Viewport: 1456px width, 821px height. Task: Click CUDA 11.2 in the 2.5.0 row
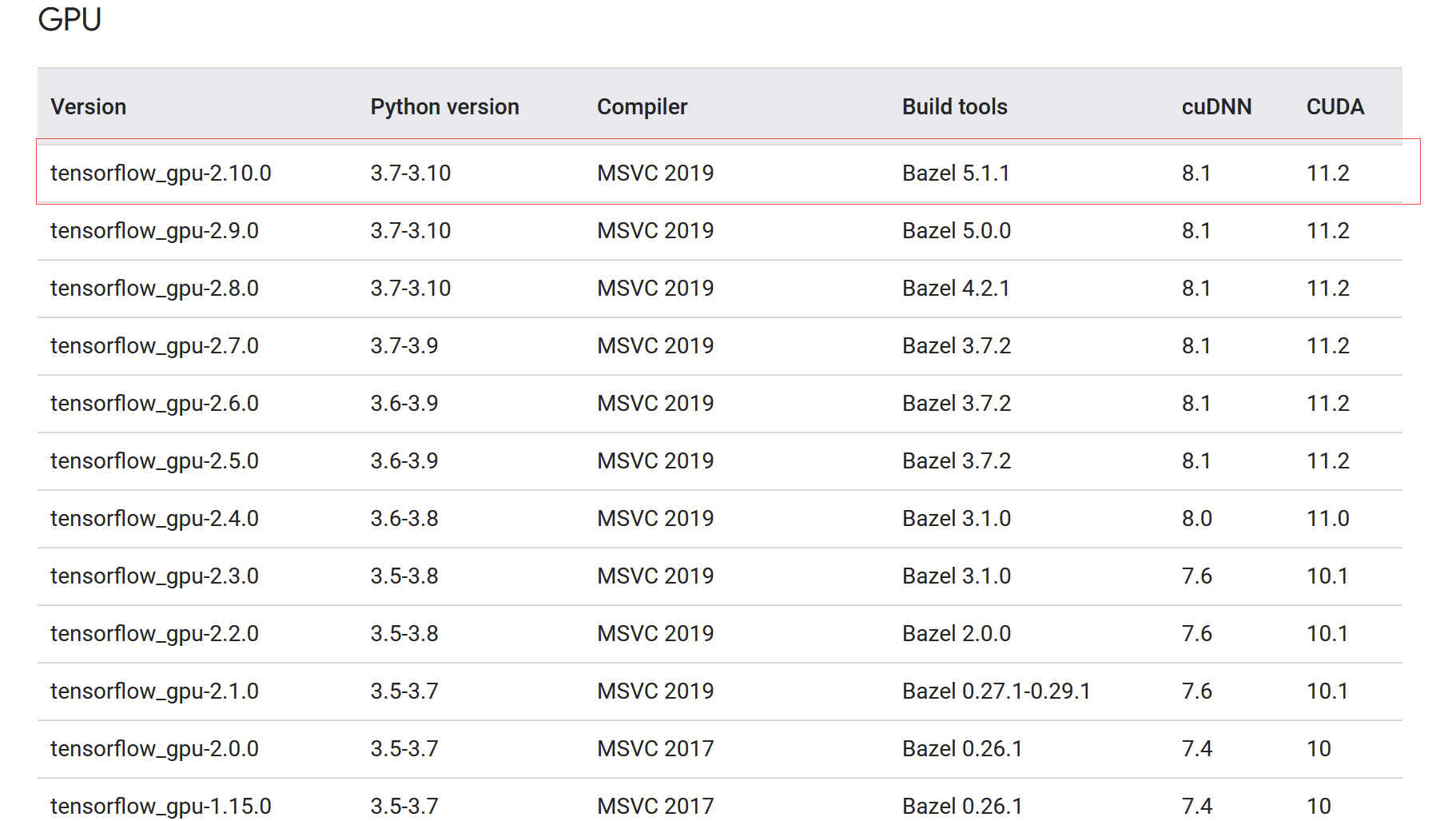tap(1327, 460)
